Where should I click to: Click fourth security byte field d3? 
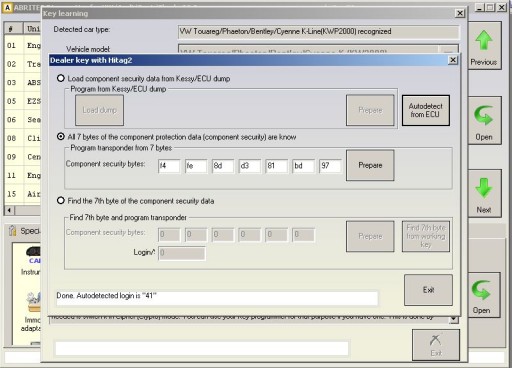pos(250,166)
